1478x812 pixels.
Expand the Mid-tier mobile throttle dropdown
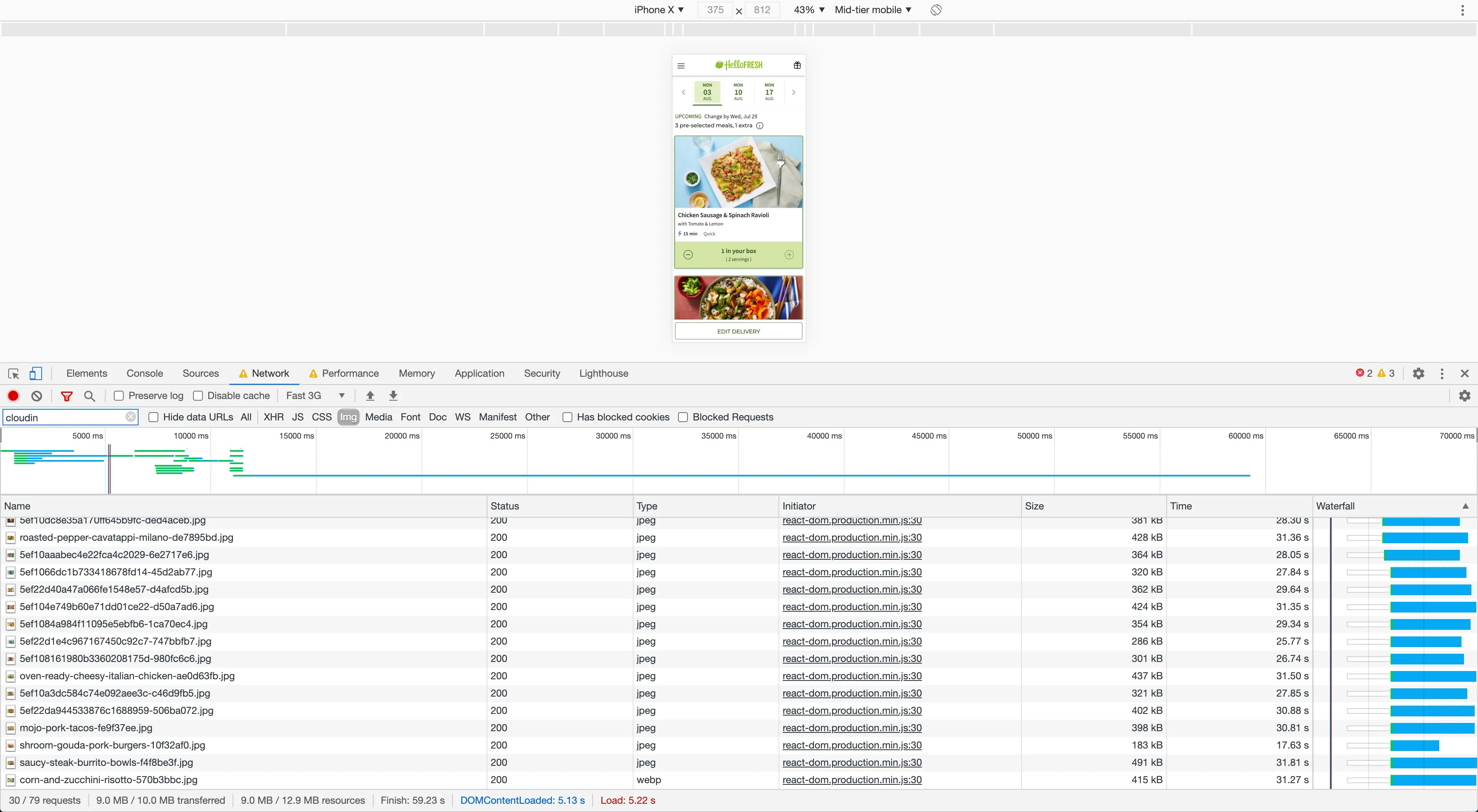click(x=873, y=10)
